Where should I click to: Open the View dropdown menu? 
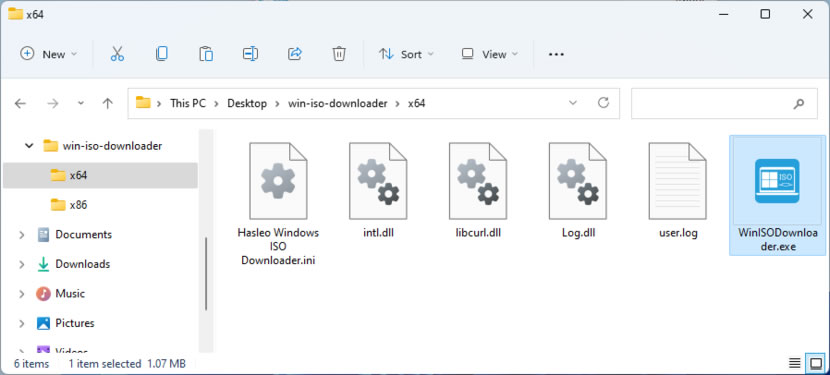pyautogui.click(x=490, y=54)
